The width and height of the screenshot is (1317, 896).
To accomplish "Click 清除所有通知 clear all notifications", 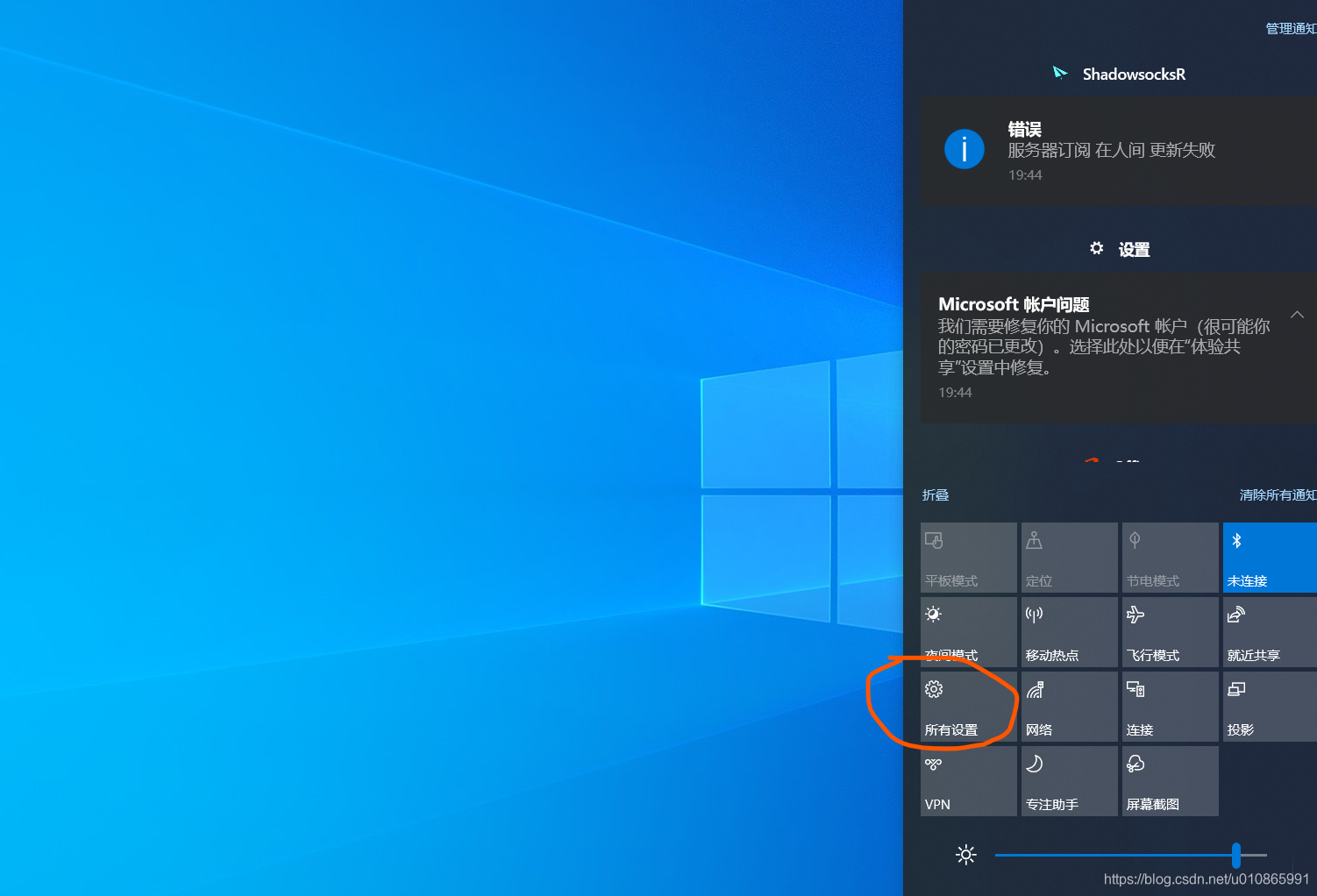I will tap(1278, 495).
